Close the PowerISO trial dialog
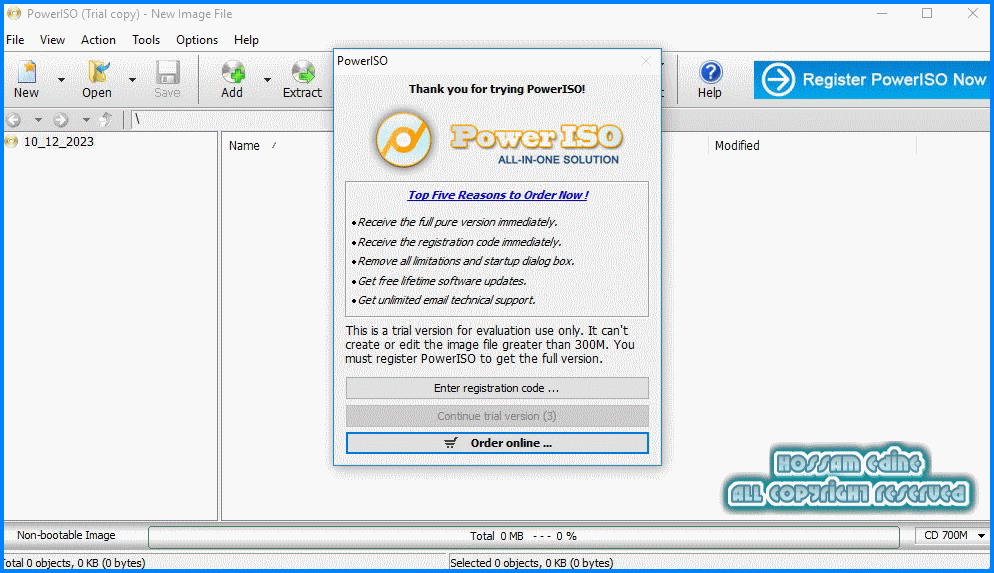Viewport: 994px width, 573px height. point(646,61)
